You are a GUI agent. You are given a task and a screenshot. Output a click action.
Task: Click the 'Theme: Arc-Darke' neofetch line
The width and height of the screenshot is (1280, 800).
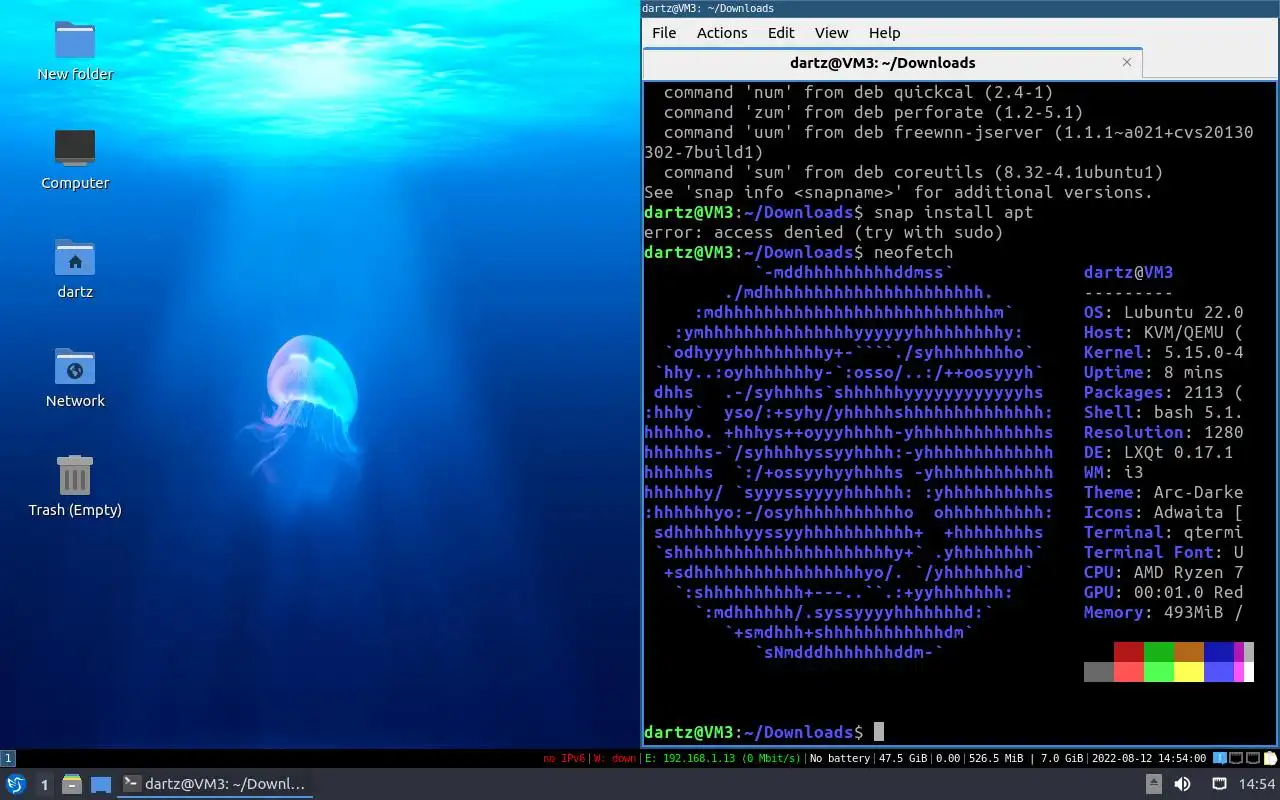click(1164, 492)
